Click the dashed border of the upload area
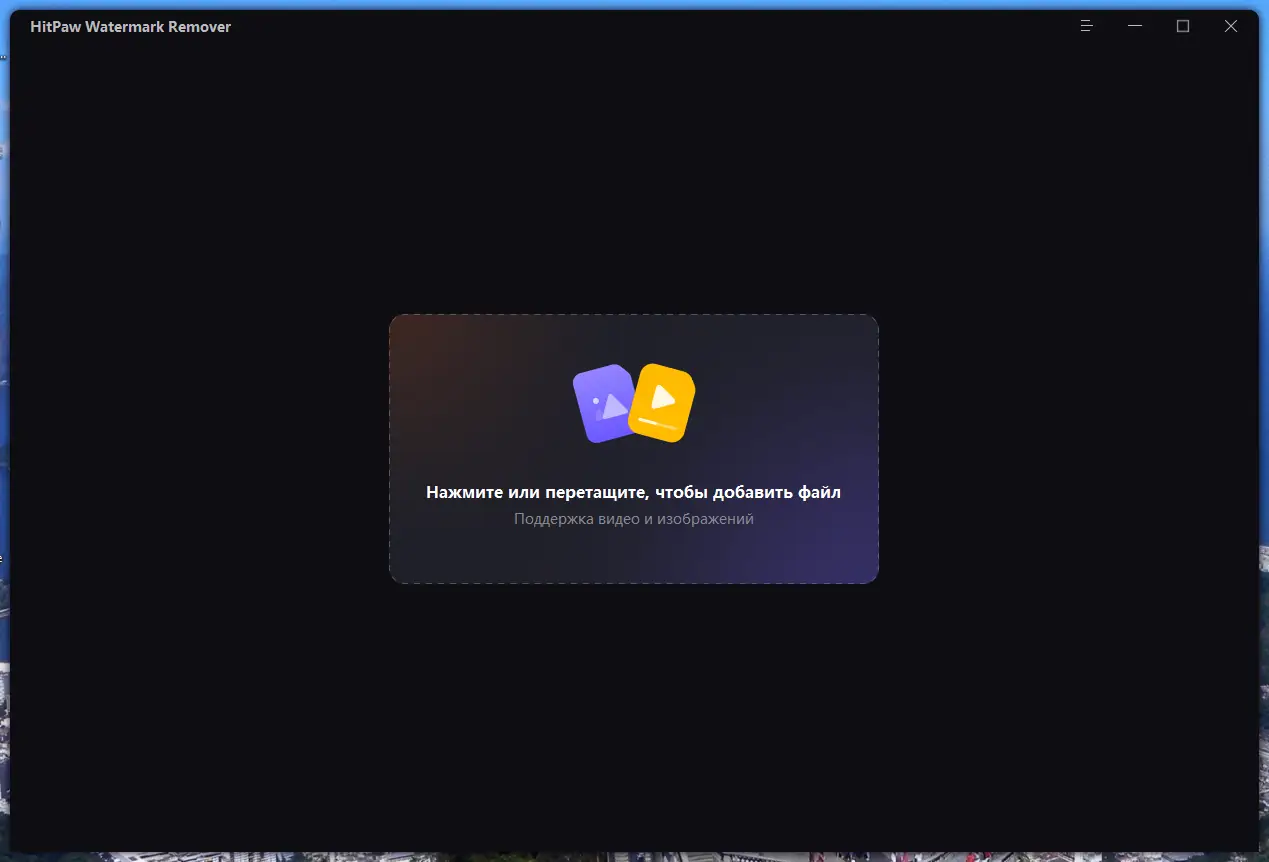 [x=633, y=314]
